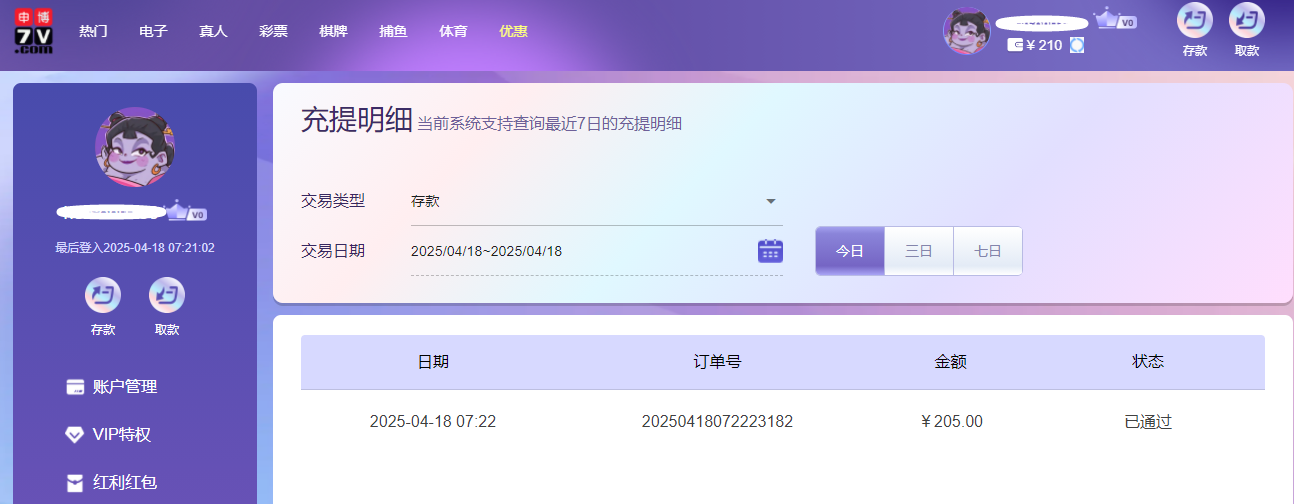Screen dimensions: 1294x504
Task: Refresh balance icon next to ¥210
Action: (1077, 45)
